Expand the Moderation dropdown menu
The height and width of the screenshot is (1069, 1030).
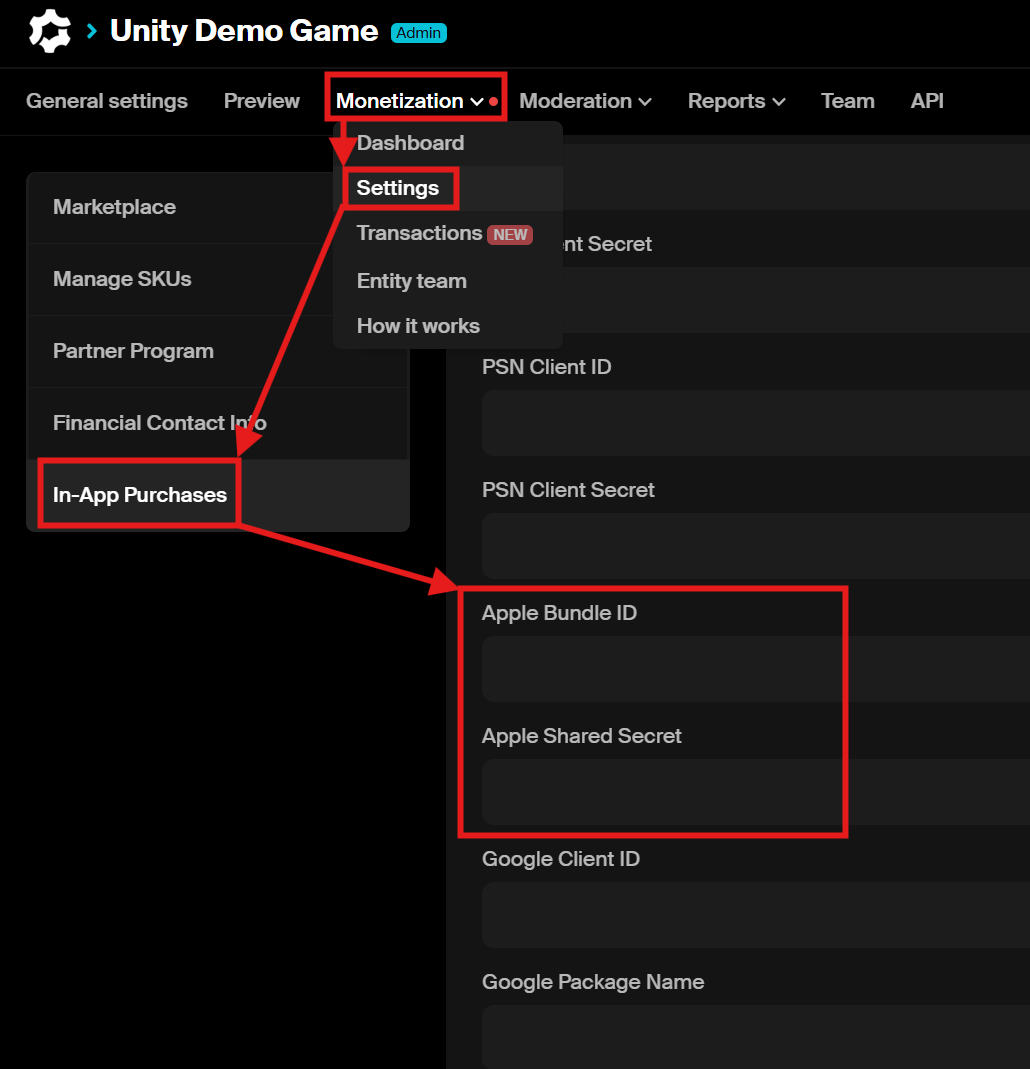coord(585,101)
